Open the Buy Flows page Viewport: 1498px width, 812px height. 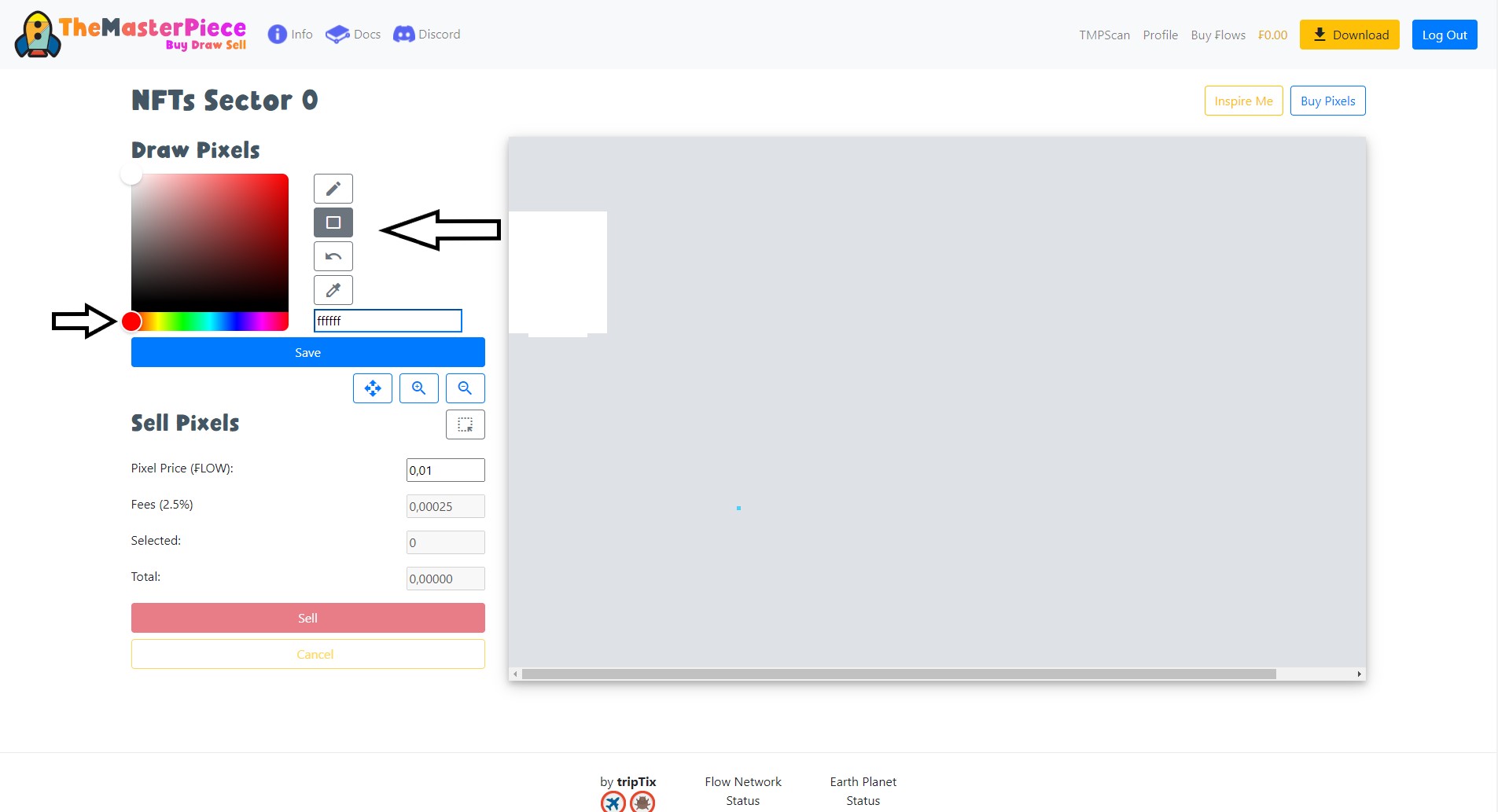point(1218,35)
